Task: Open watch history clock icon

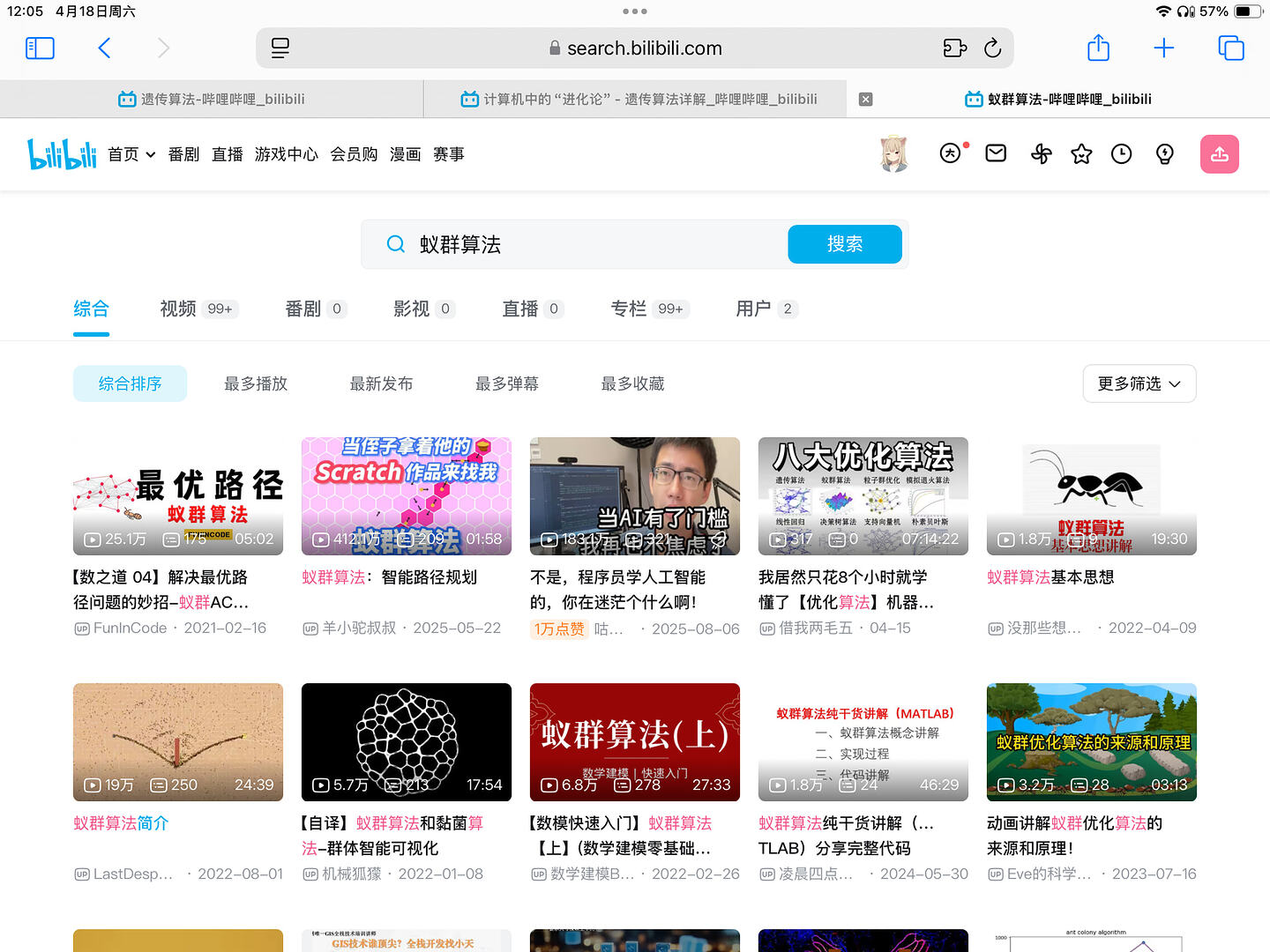Action: pyautogui.click(x=1121, y=154)
